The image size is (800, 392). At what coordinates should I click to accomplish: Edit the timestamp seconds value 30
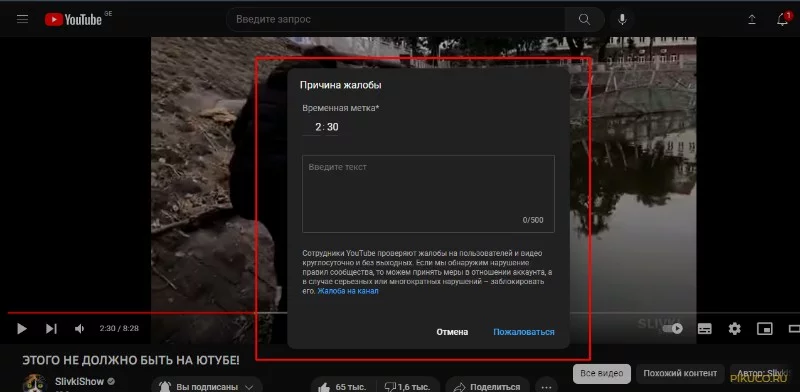[333, 127]
